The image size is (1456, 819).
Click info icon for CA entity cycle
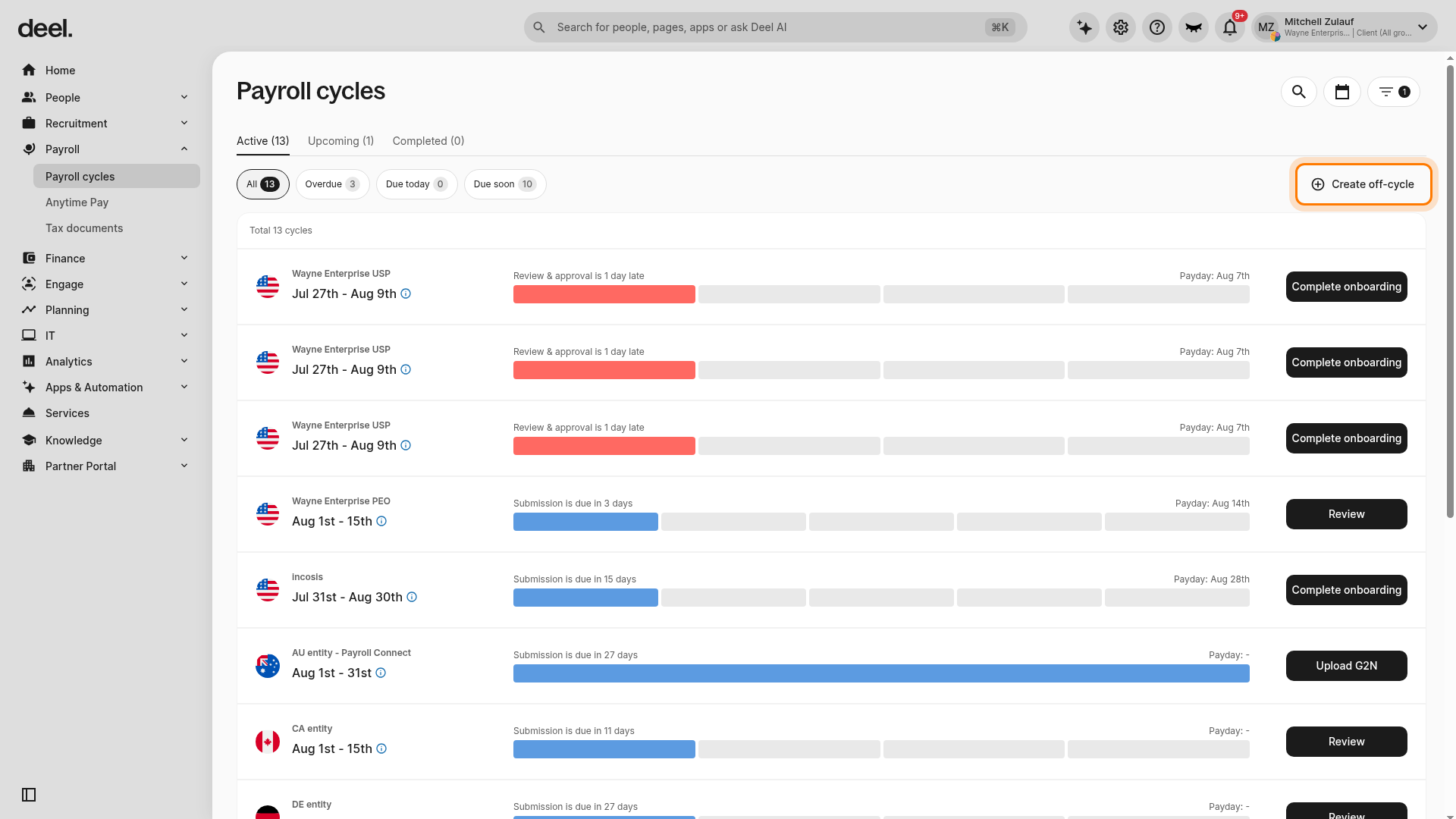click(381, 748)
